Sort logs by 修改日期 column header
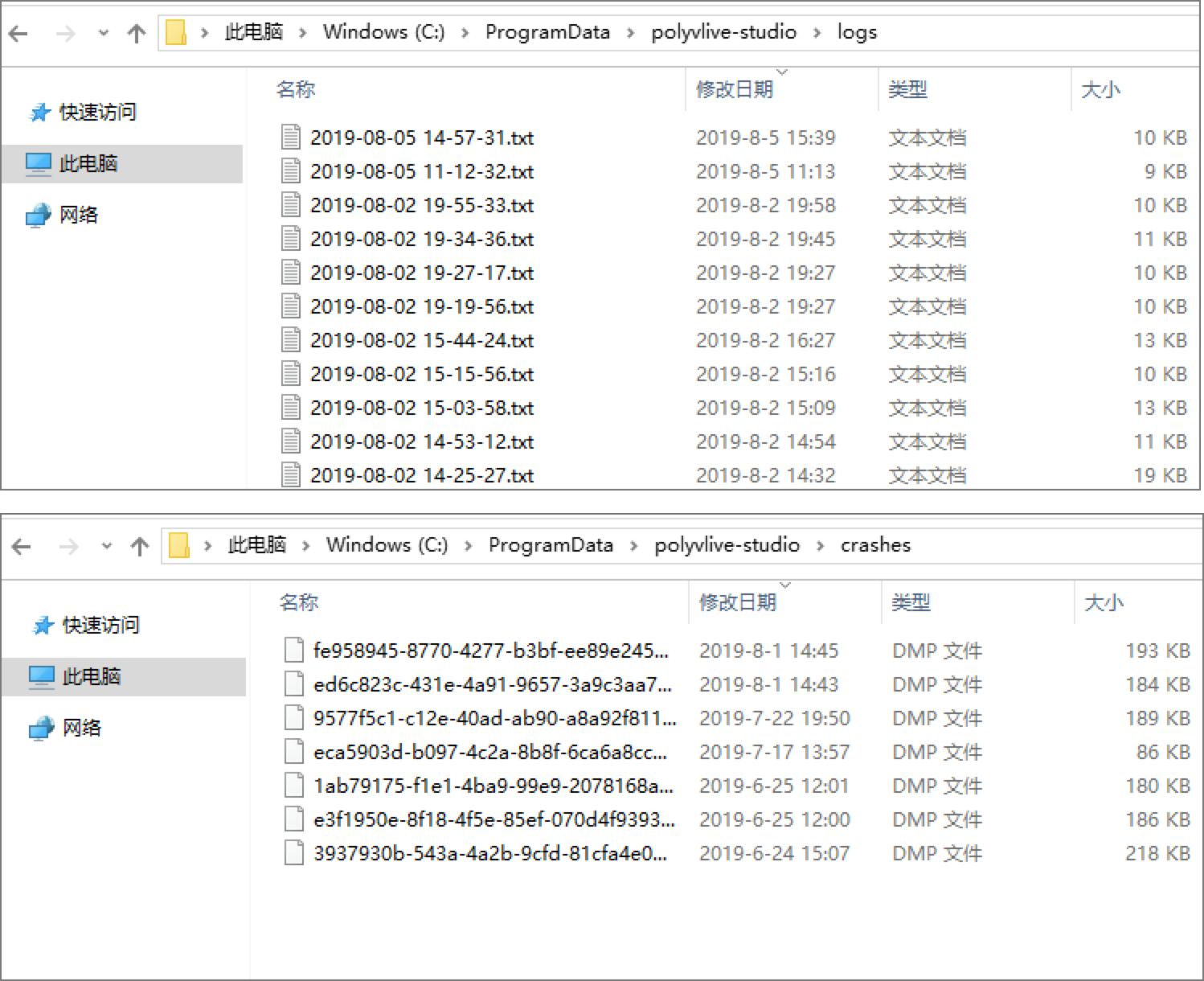This screenshot has height=981, width=1204. (x=734, y=89)
